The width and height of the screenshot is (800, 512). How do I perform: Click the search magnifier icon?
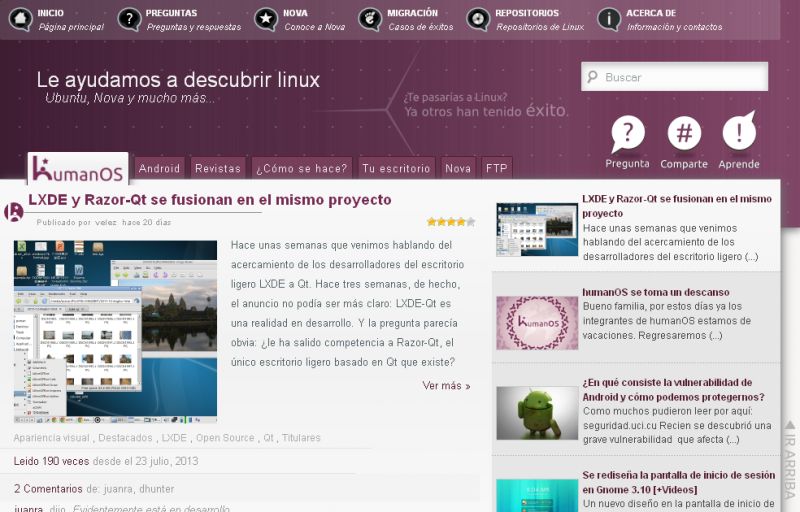tap(592, 77)
